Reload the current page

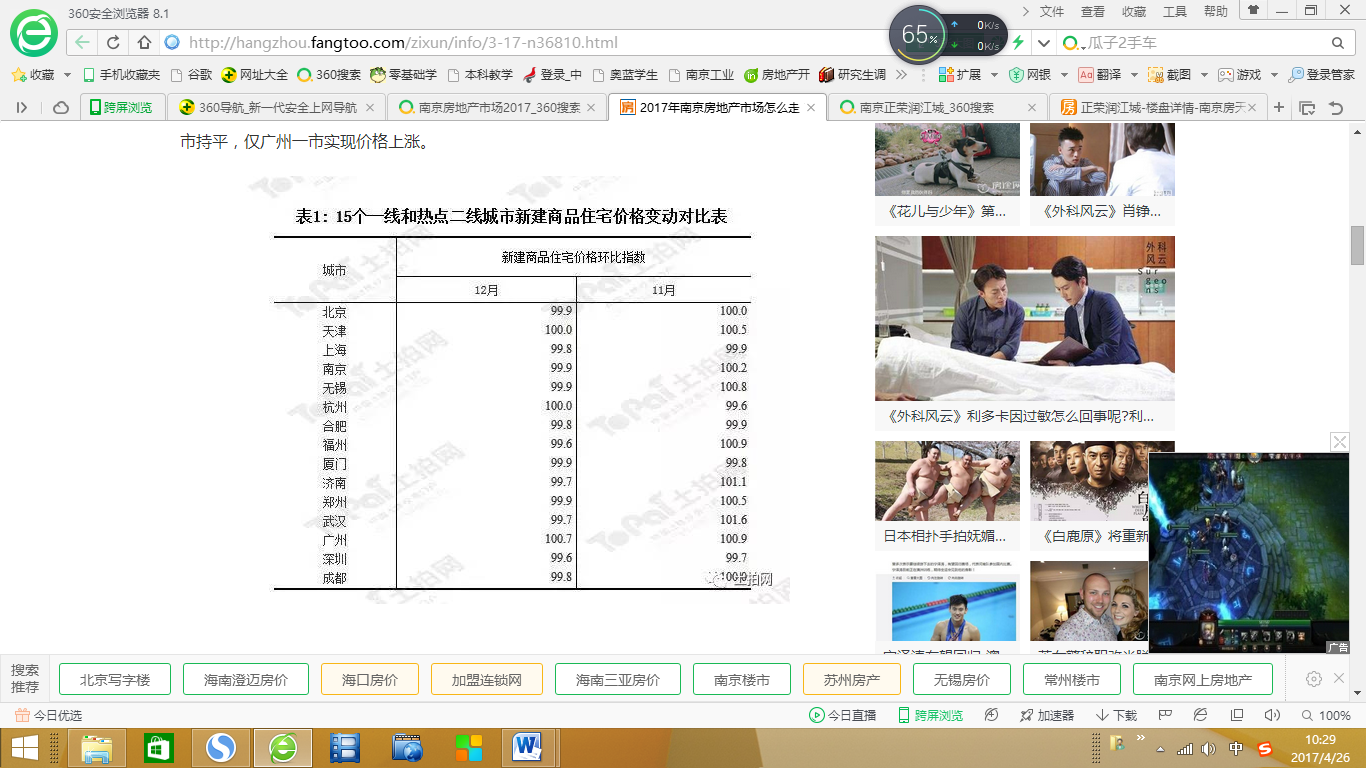pyautogui.click(x=113, y=43)
